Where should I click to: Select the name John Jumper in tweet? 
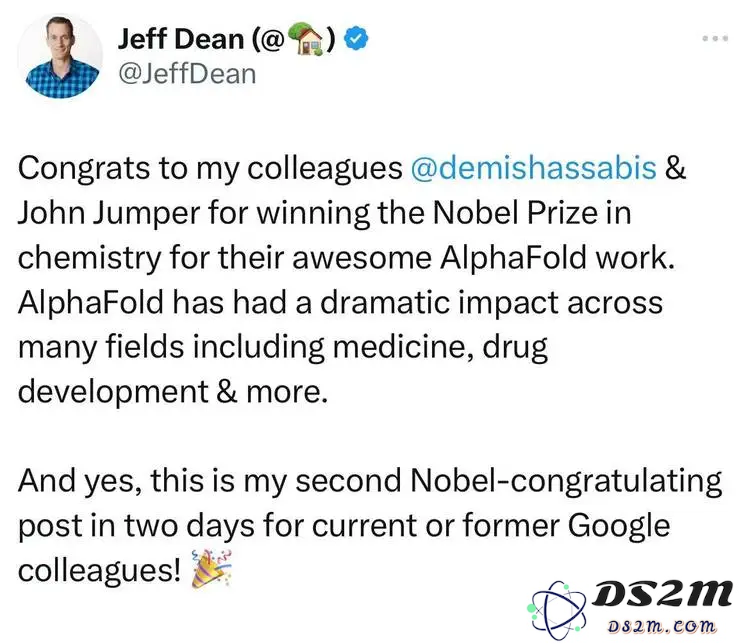pos(109,213)
